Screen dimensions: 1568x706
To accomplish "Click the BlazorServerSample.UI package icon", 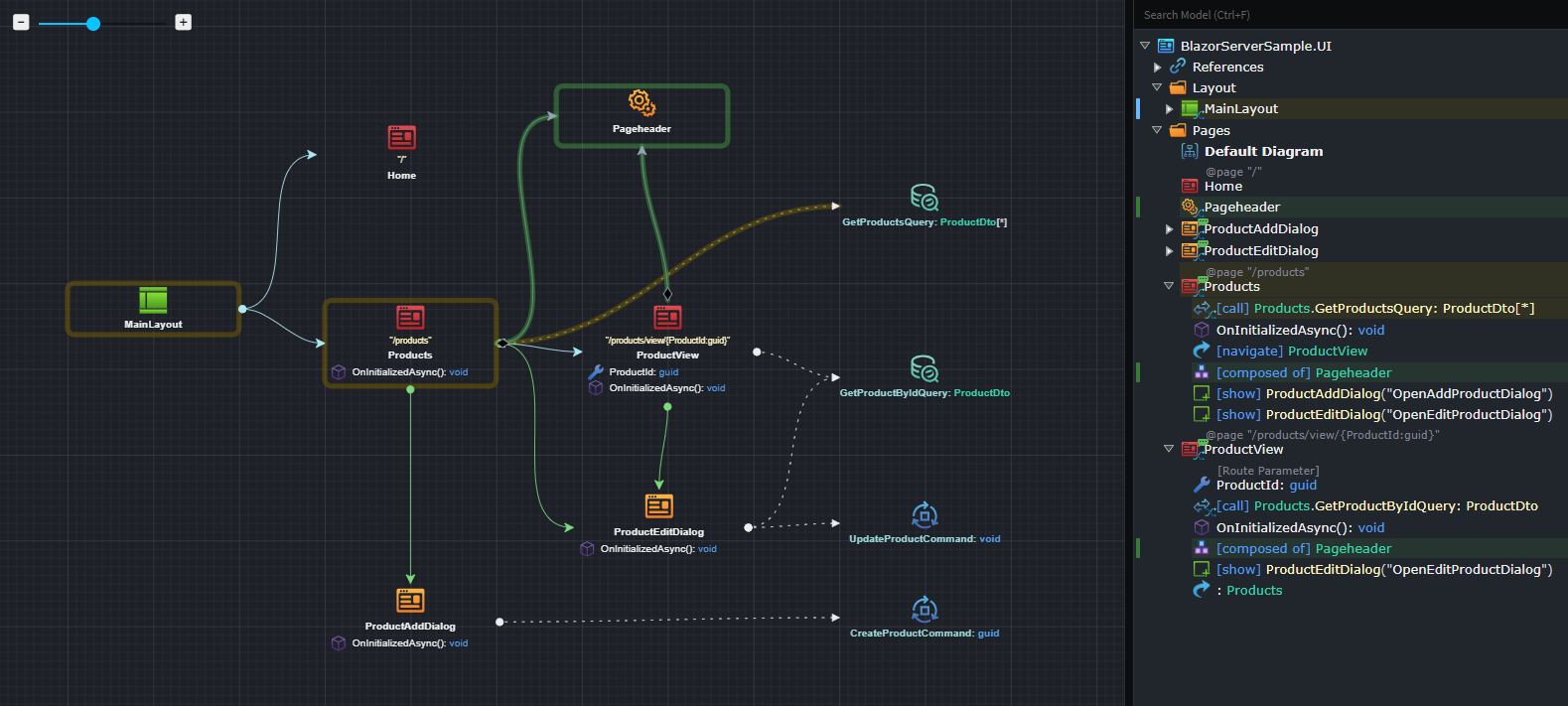I will [1166, 46].
